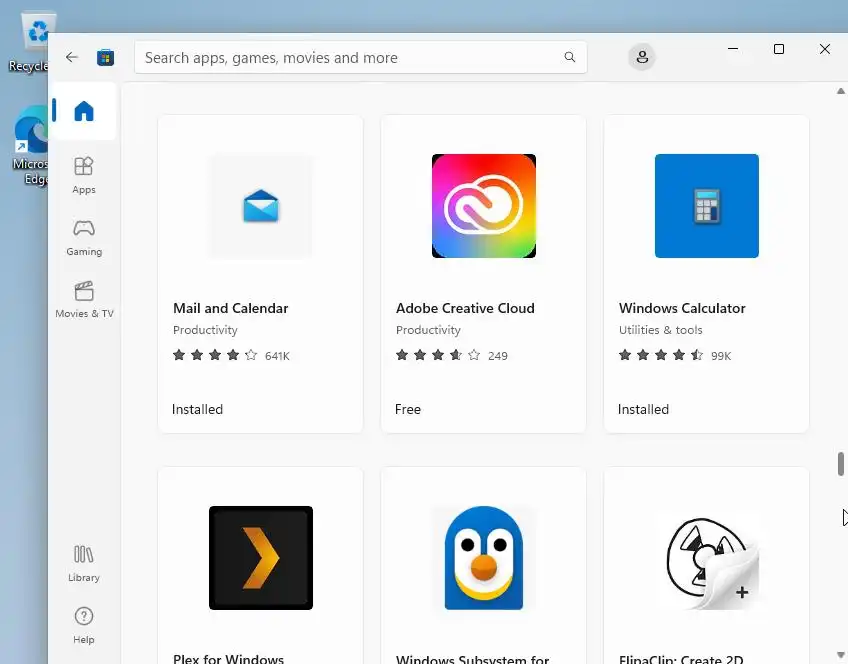This screenshot has height=664, width=848.
Task: Click the Installed label under Windows Calculator
Action: click(643, 409)
